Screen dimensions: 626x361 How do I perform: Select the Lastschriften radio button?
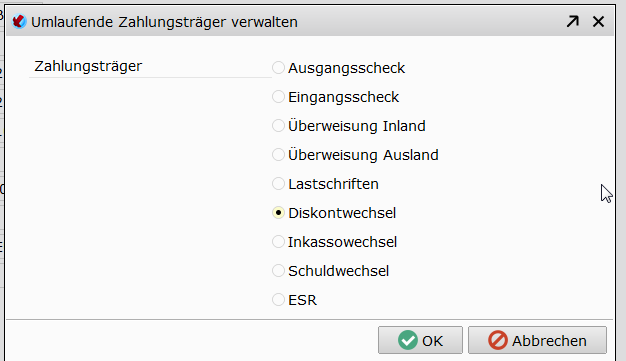click(x=278, y=184)
